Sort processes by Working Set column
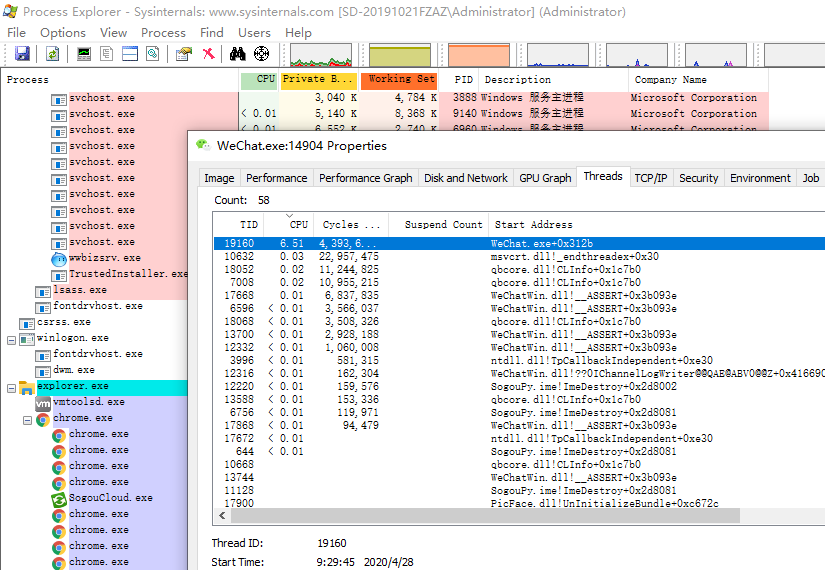This screenshot has height=570, width=825. tap(399, 80)
